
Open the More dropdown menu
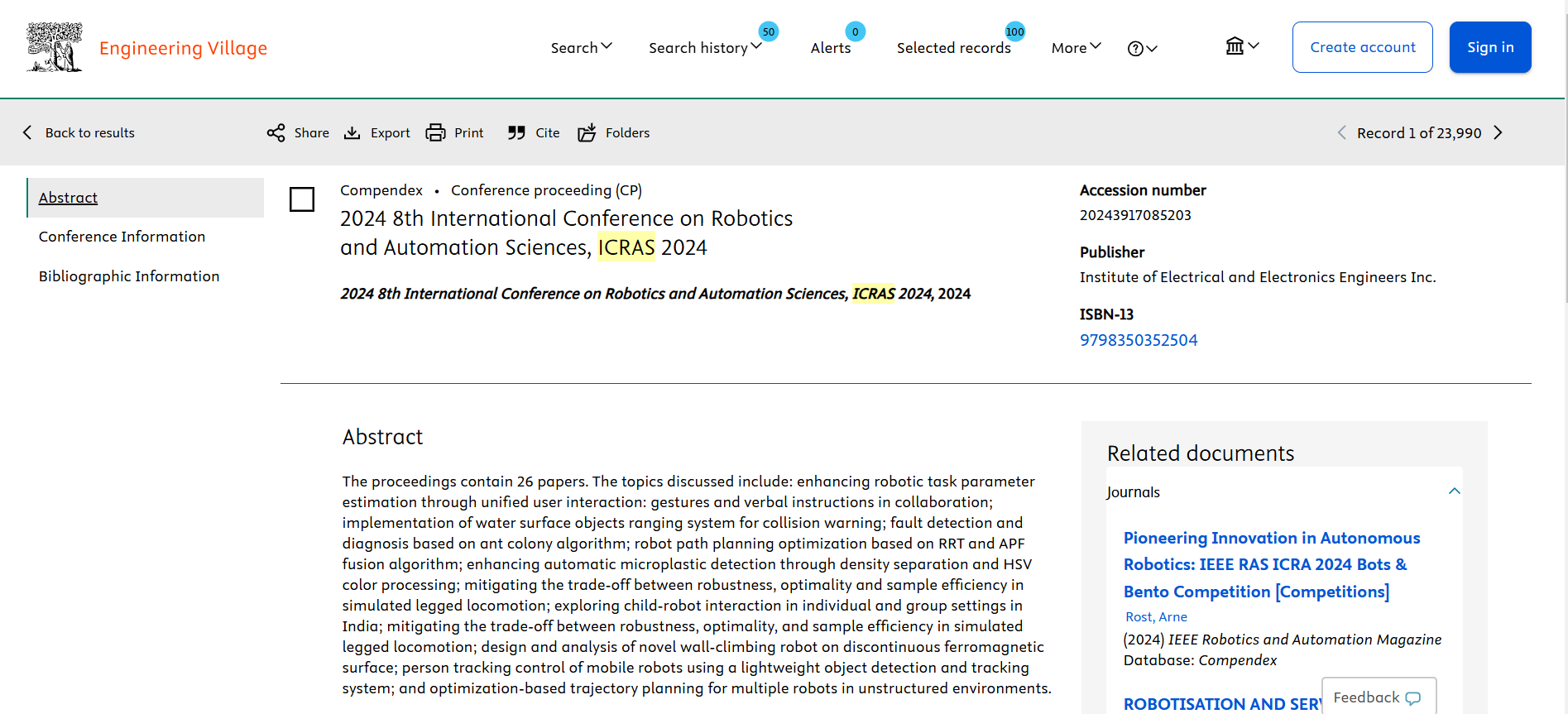(x=1076, y=48)
